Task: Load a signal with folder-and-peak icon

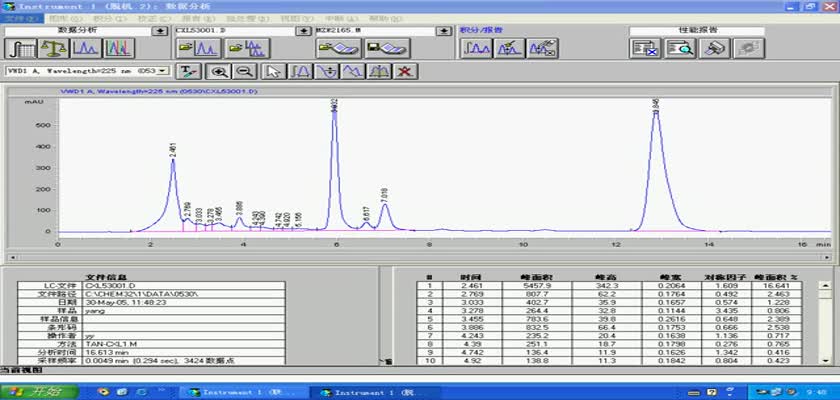Action: [x=199, y=49]
